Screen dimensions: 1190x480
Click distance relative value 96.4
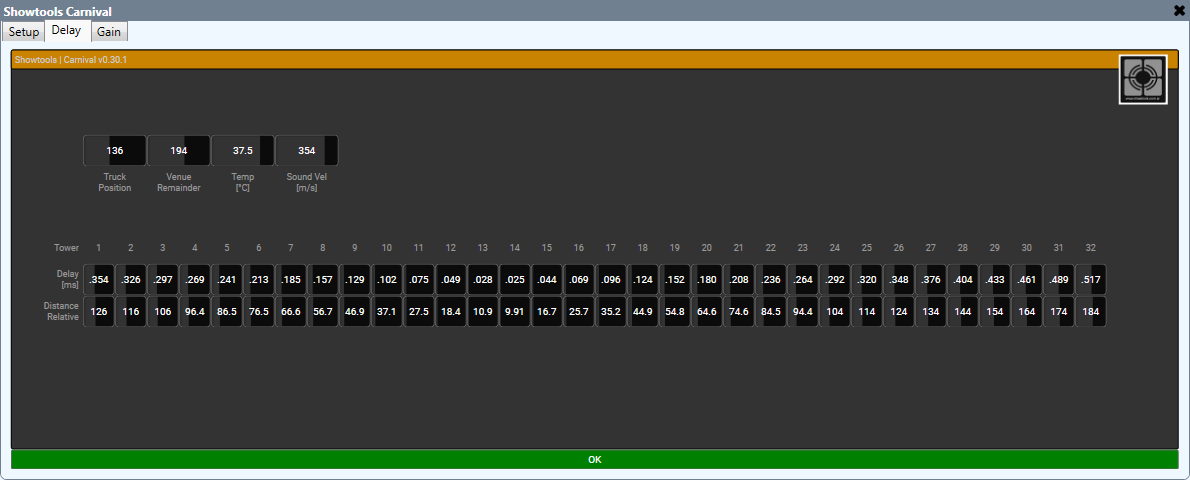coord(194,311)
